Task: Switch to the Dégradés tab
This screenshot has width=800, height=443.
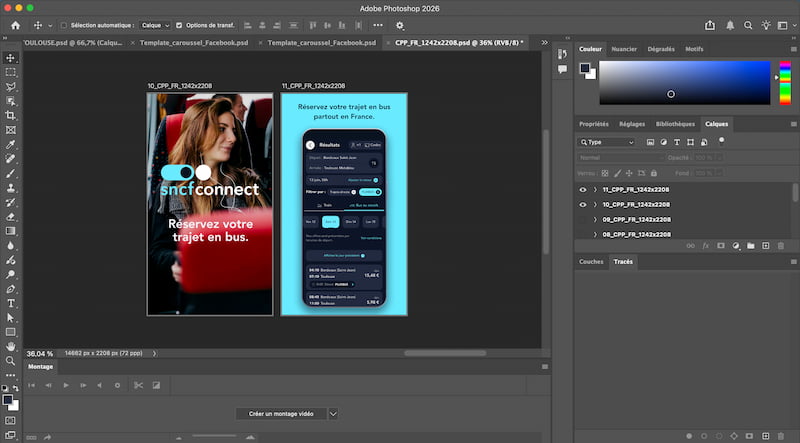Action: [661, 49]
